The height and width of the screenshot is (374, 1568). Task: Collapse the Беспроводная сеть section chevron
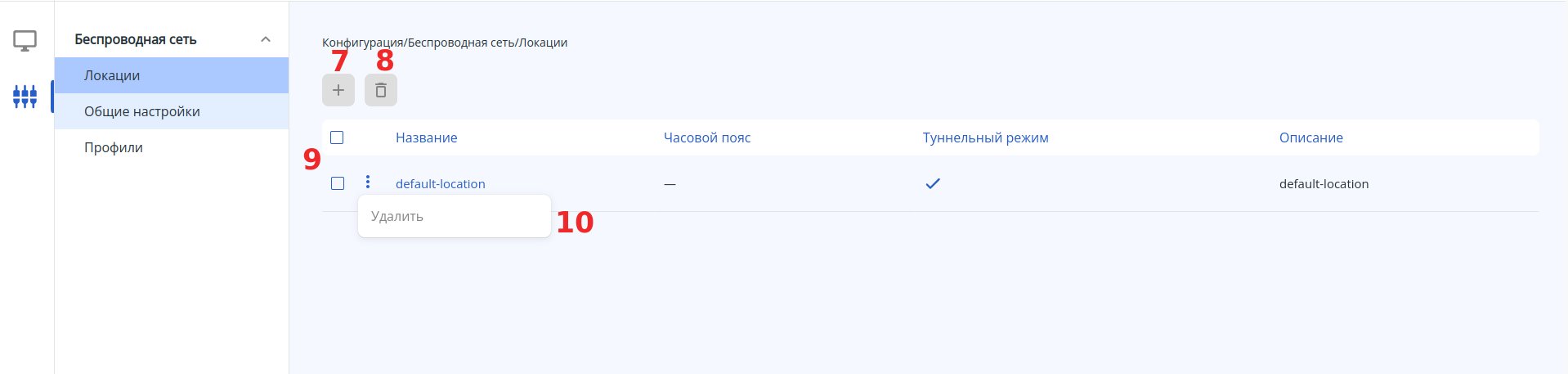pos(266,39)
